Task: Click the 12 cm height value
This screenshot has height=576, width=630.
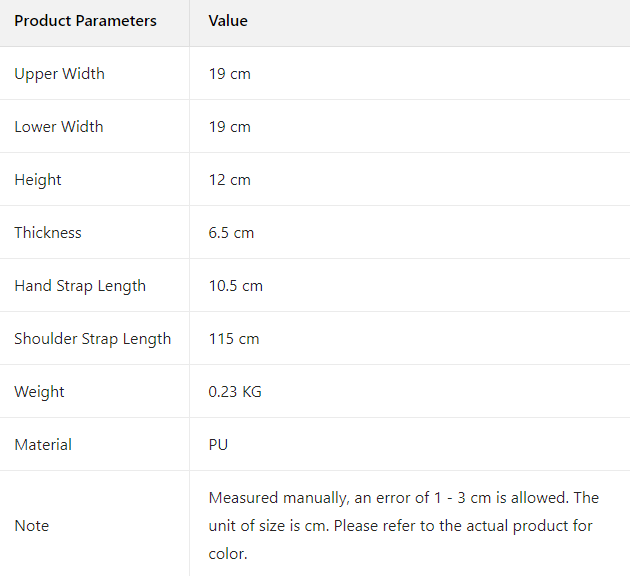Action: tap(230, 180)
